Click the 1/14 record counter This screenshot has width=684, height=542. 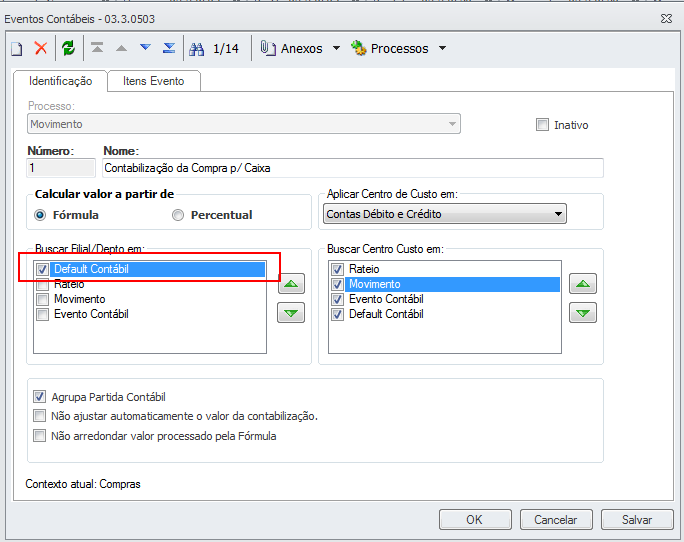(x=226, y=48)
